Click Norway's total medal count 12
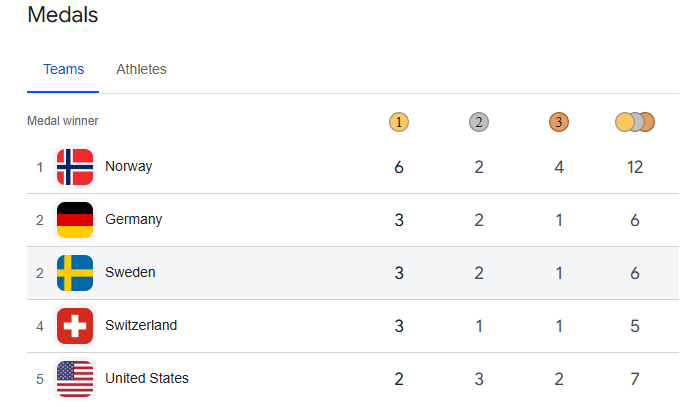The width and height of the screenshot is (688, 407). click(x=635, y=167)
